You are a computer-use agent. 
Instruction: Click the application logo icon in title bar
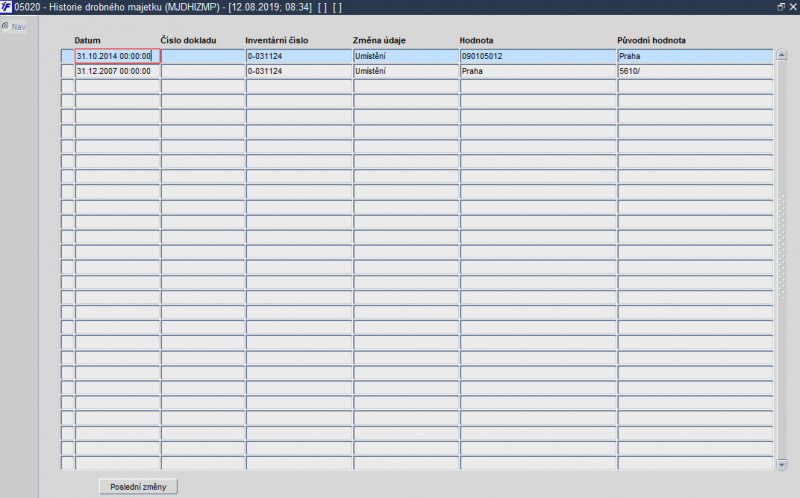[x=6, y=7]
